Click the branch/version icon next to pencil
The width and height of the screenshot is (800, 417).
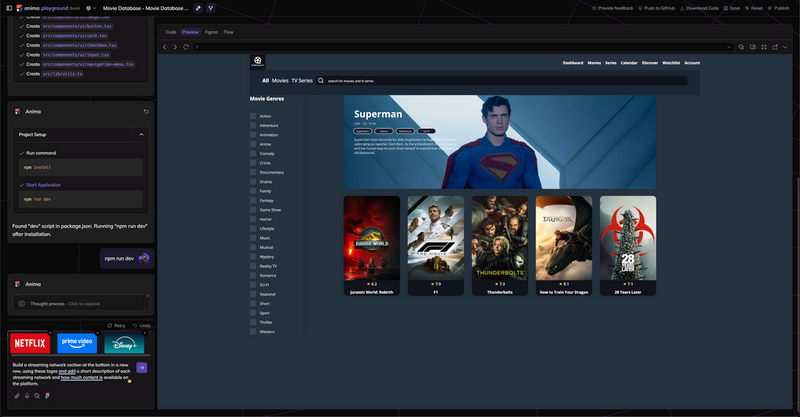click(x=210, y=8)
